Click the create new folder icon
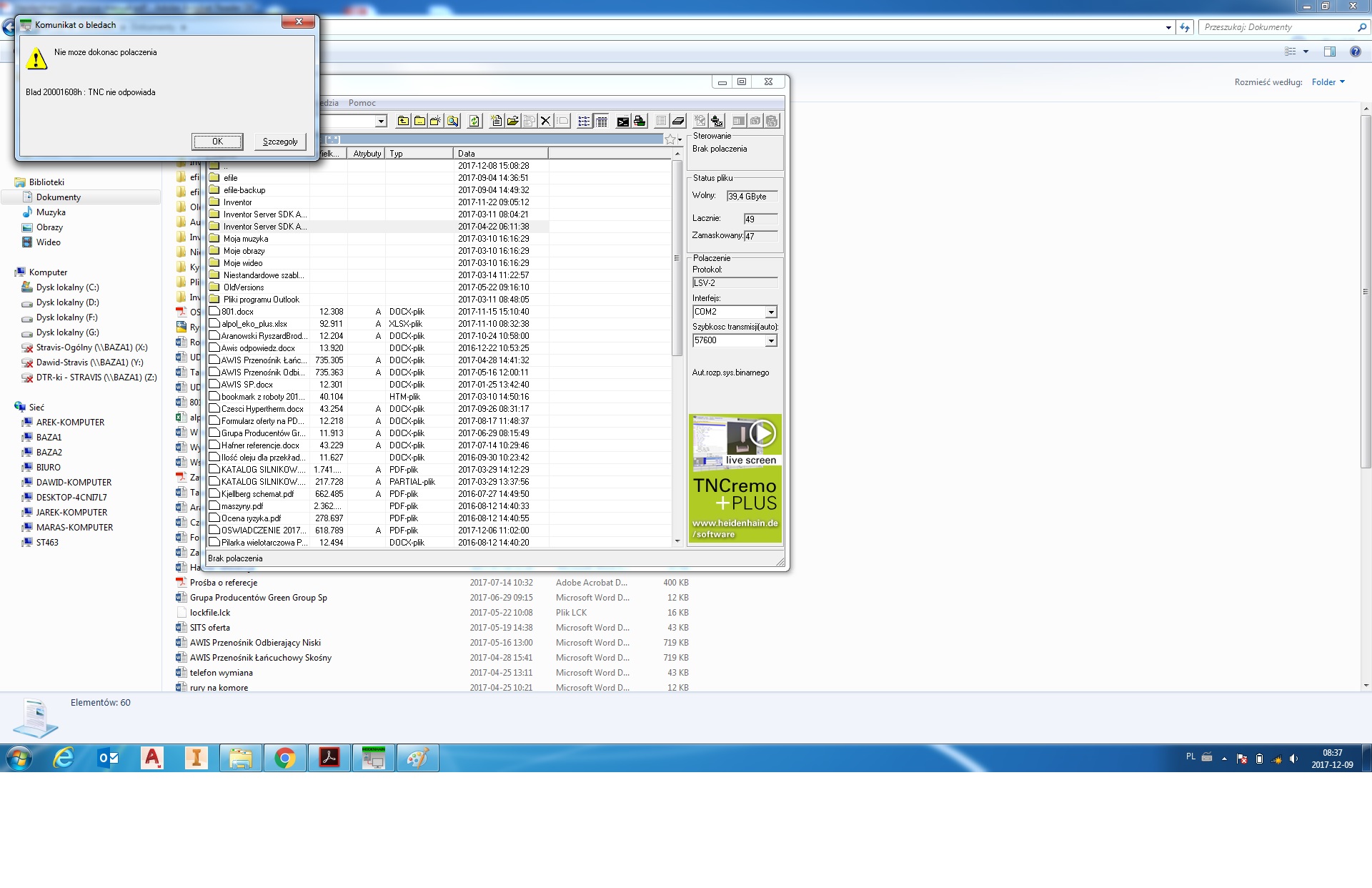Viewport: 1372px width, 888px height. [x=435, y=121]
